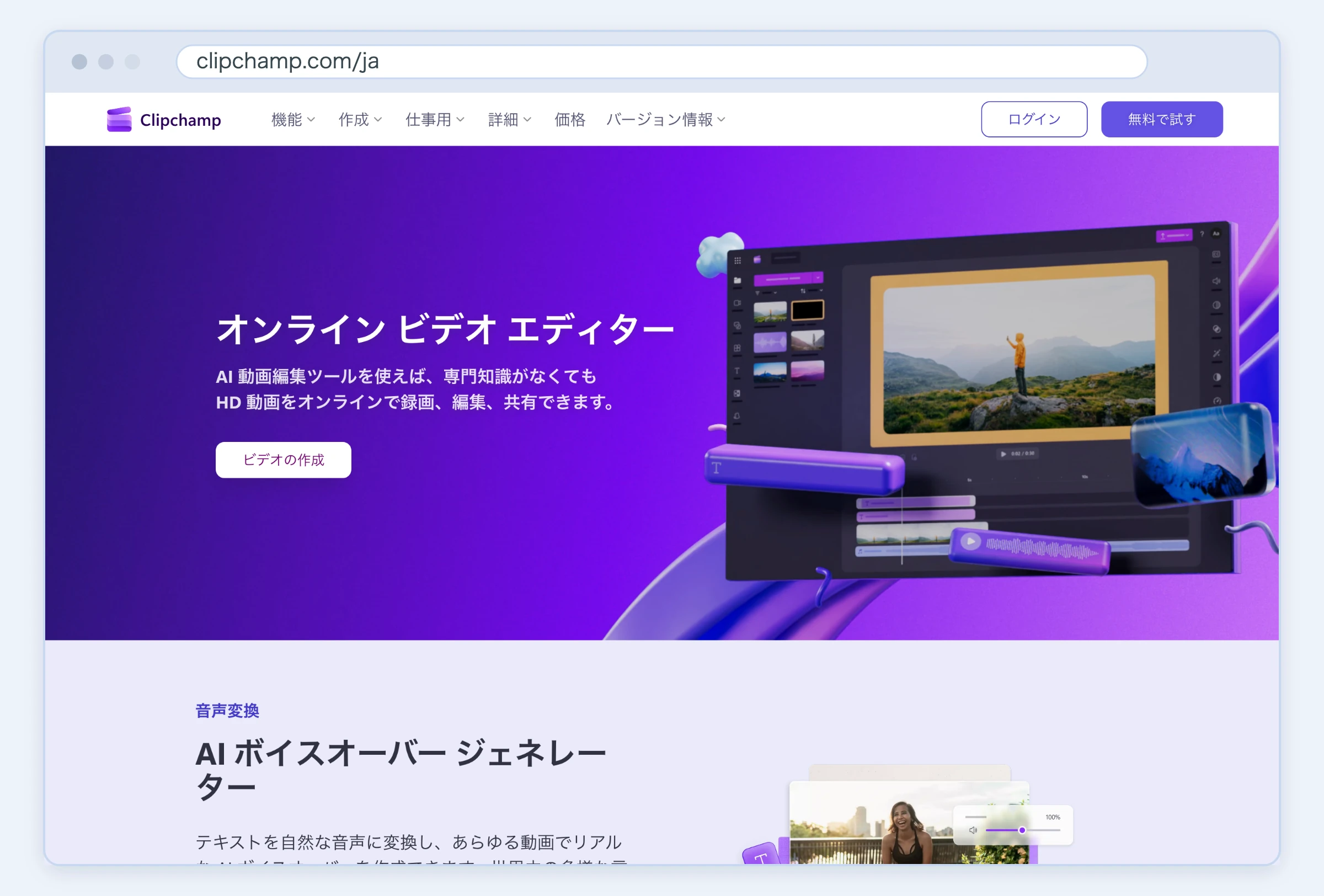The height and width of the screenshot is (896, 1324).
Task: Click the AI ボイスオーバー ジェネレーター heading
Action: 401,770
